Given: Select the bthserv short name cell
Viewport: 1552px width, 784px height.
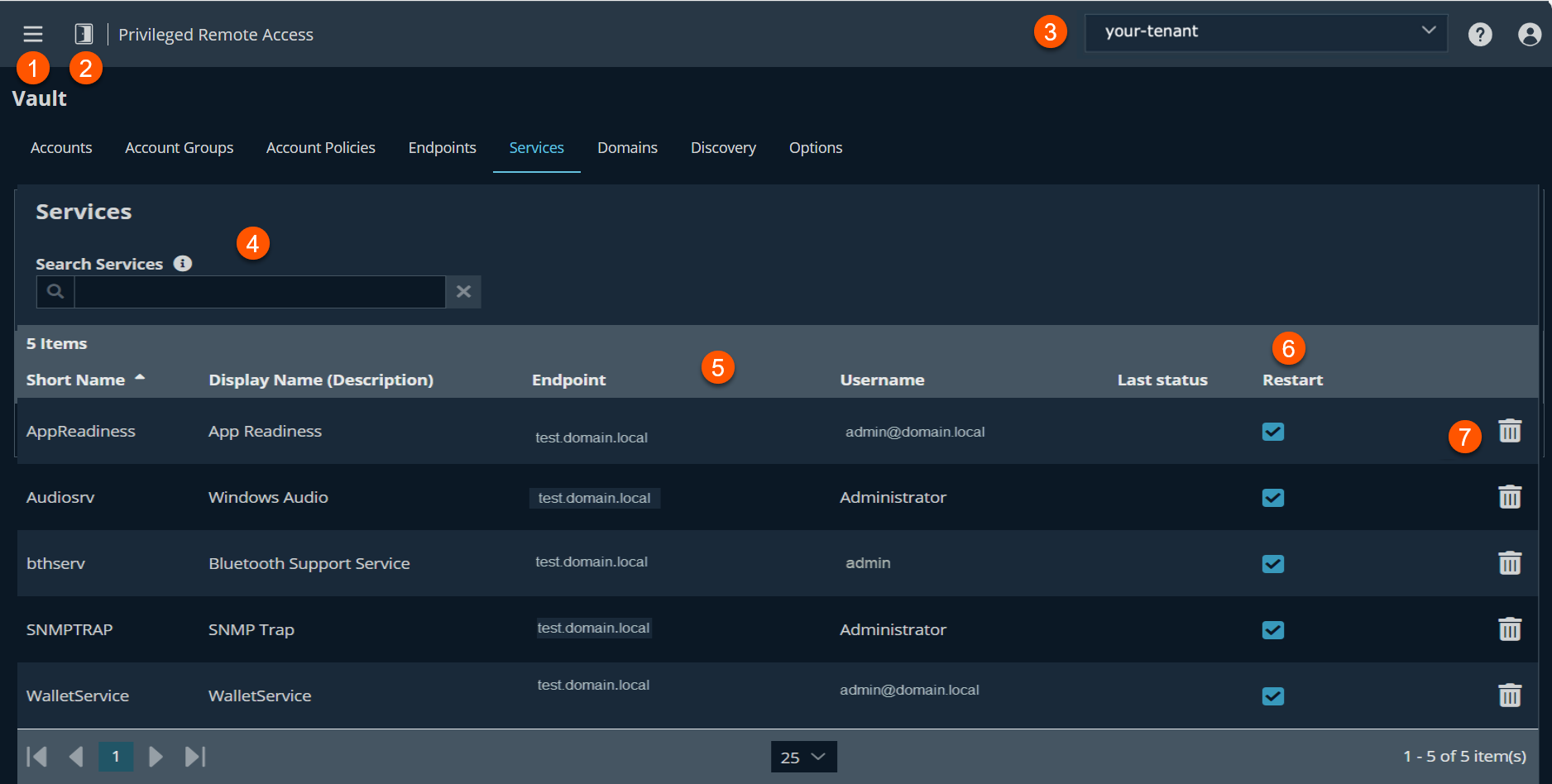Looking at the screenshot, I should [55, 563].
